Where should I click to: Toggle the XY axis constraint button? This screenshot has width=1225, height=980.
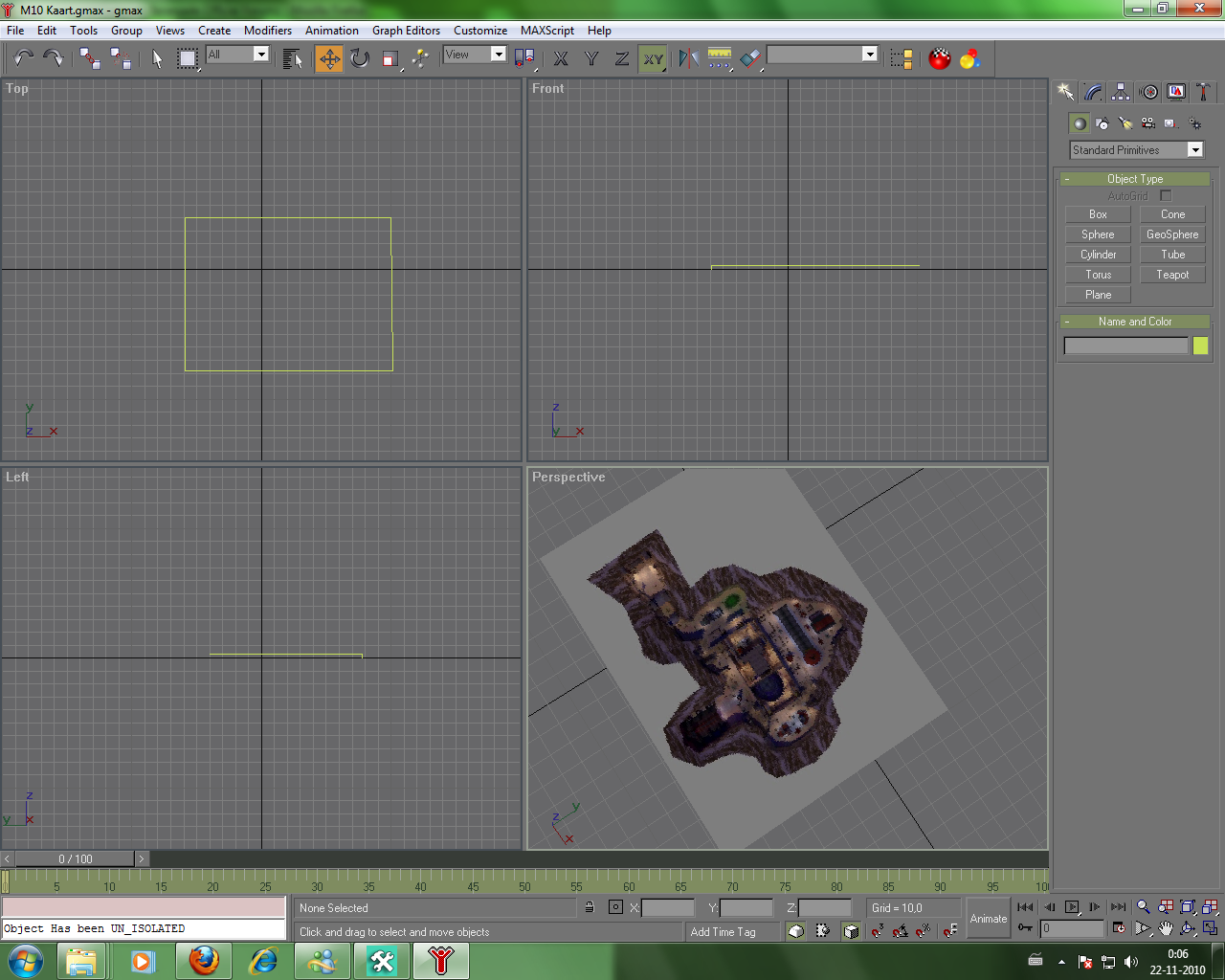[x=653, y=59]
